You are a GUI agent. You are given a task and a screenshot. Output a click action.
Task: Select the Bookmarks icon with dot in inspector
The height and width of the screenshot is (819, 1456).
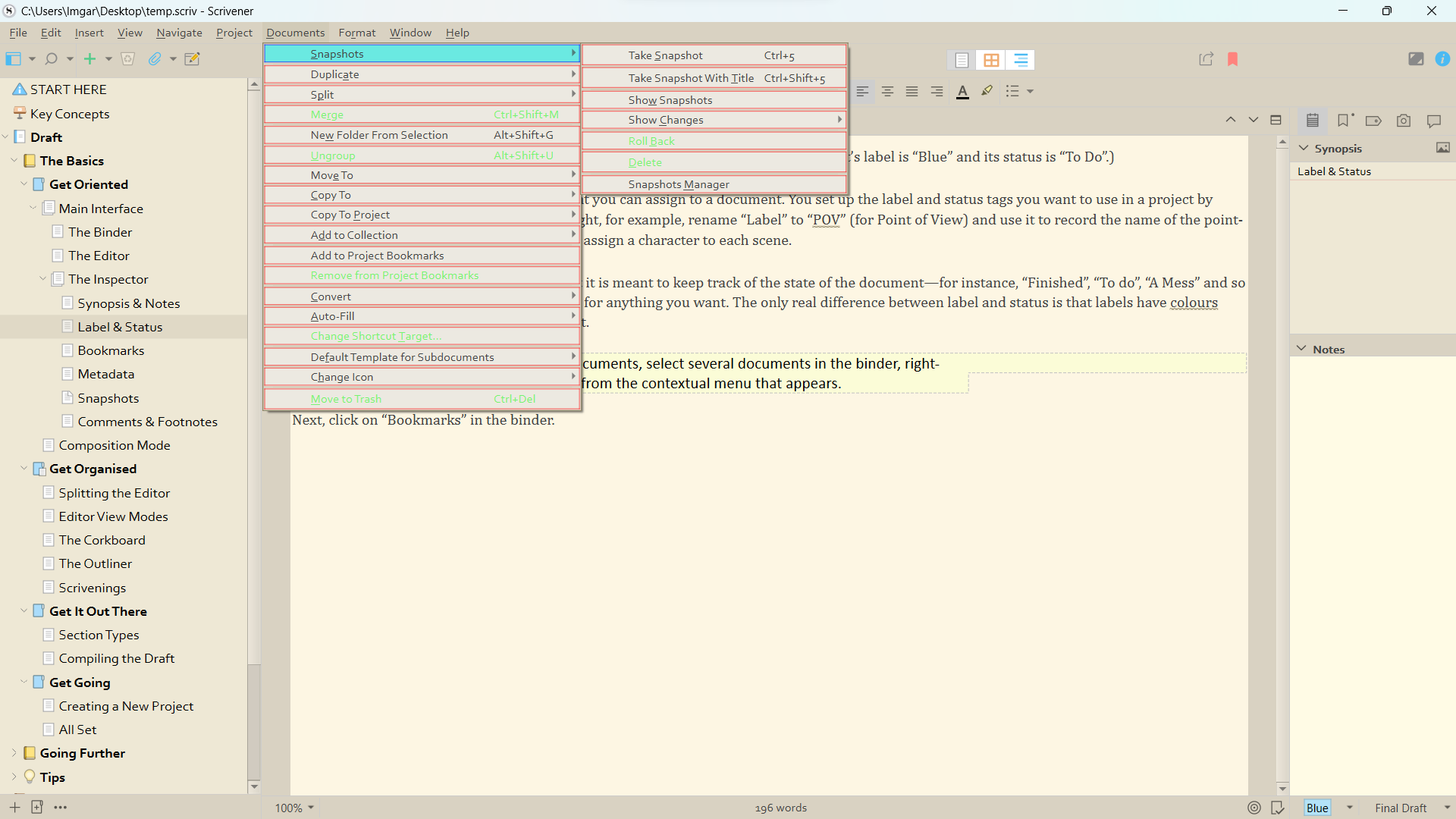(1344, 121)
